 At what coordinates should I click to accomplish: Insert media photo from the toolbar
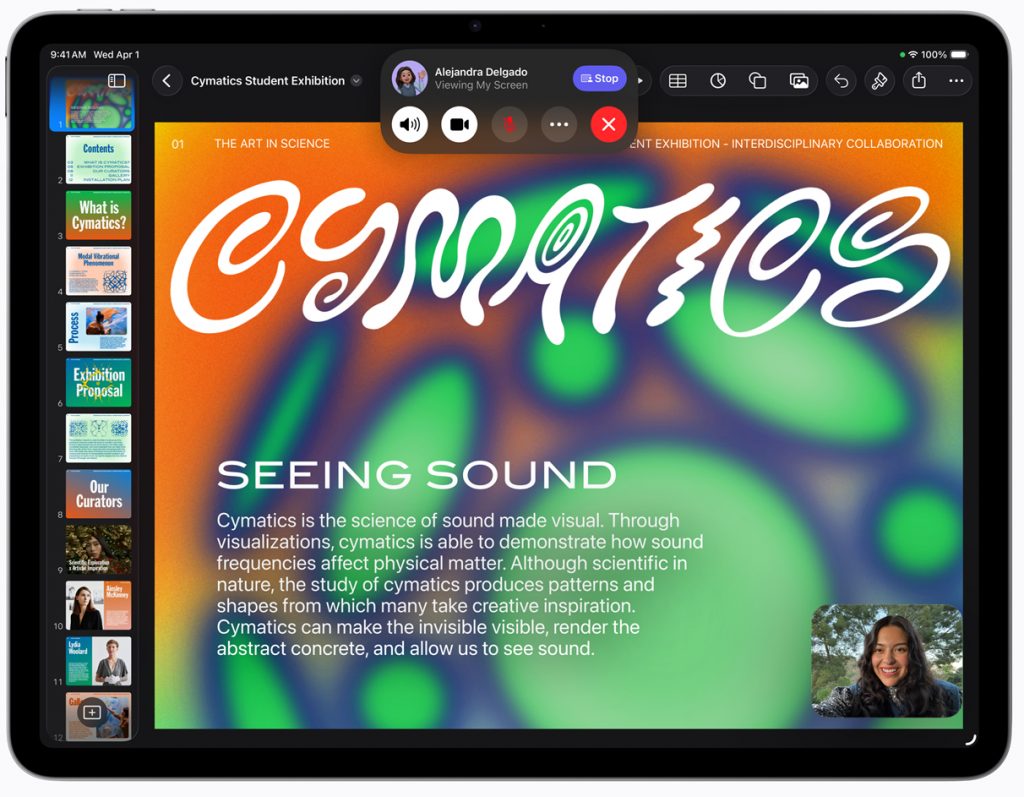point(799,81)
